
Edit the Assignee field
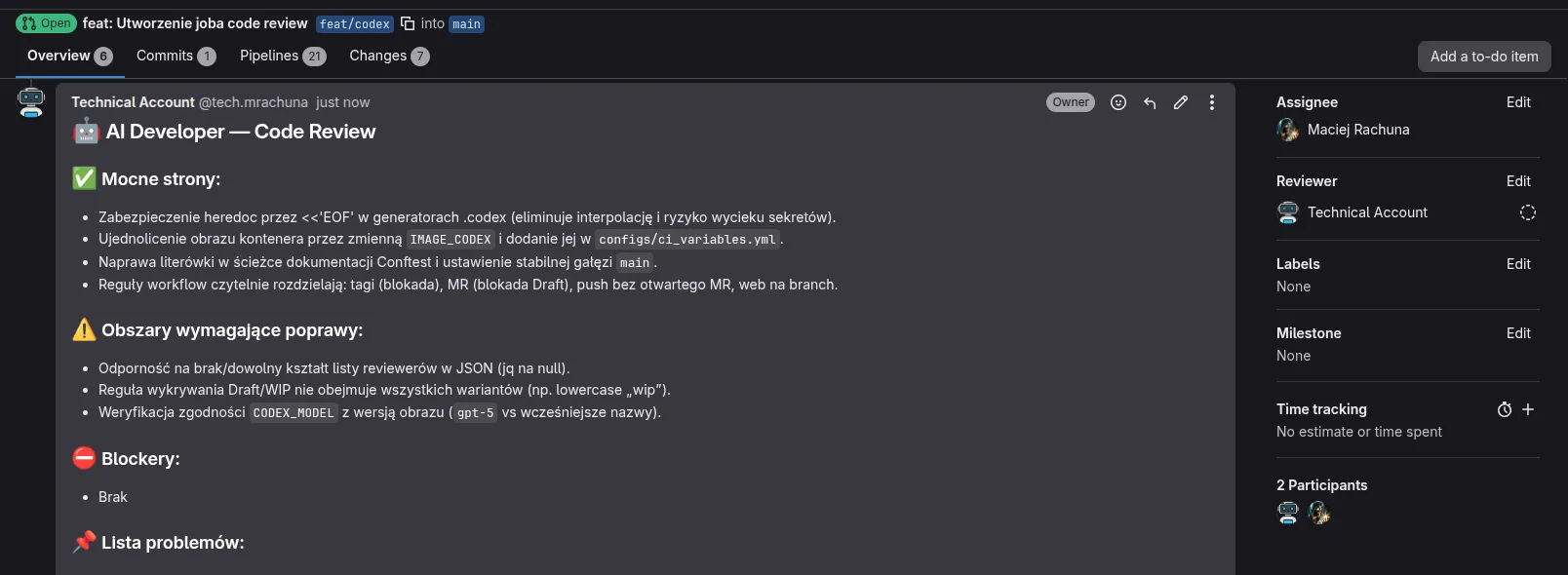coord(1518,102)
